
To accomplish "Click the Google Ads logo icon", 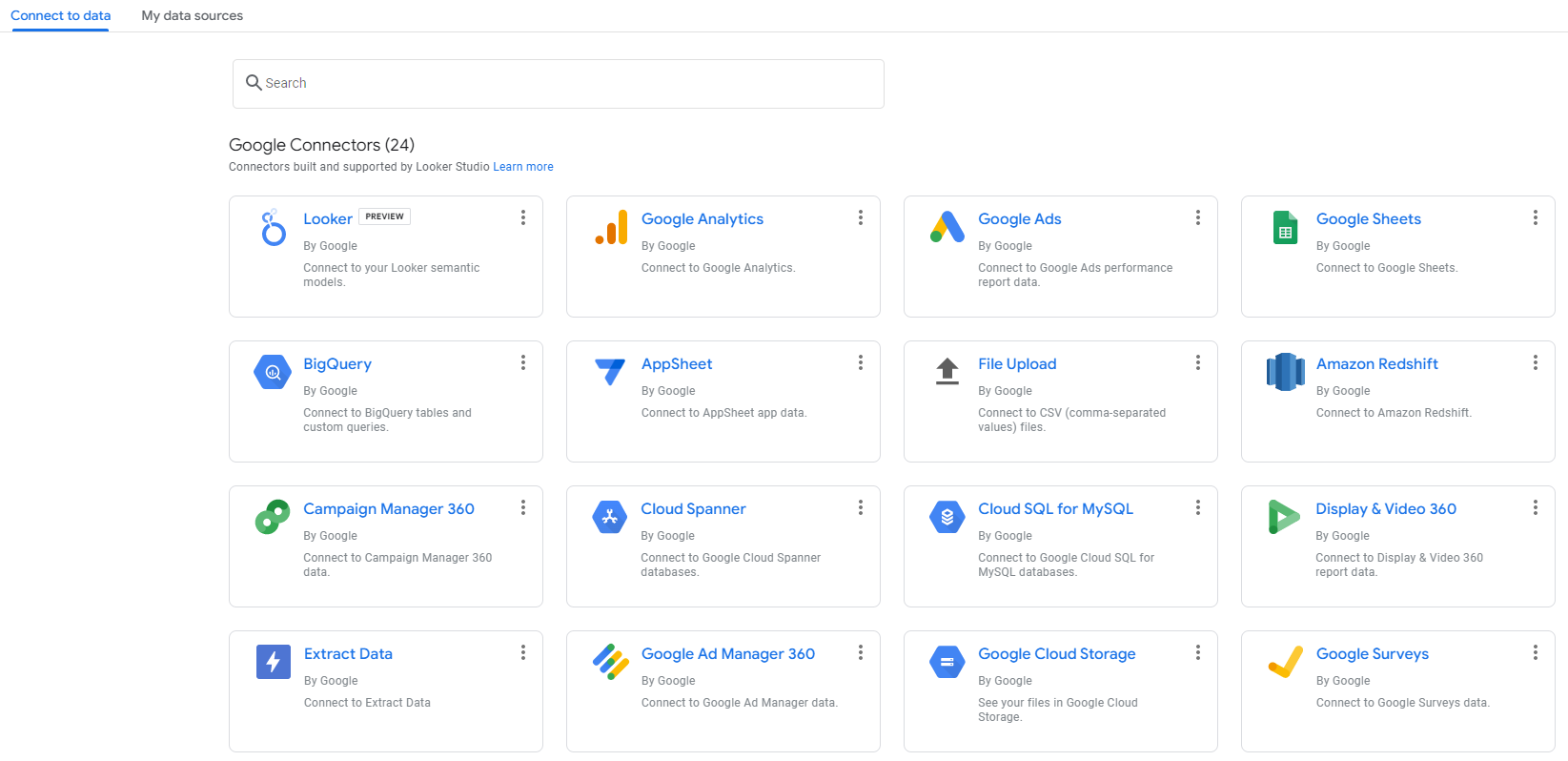I will click(x=947, y=227).
